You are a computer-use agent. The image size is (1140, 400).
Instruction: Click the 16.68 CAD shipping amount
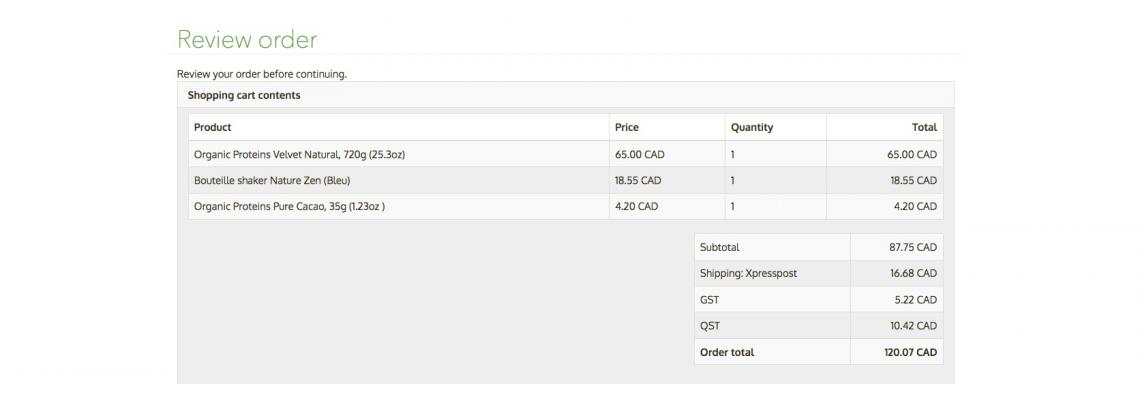tap(913, 273)
